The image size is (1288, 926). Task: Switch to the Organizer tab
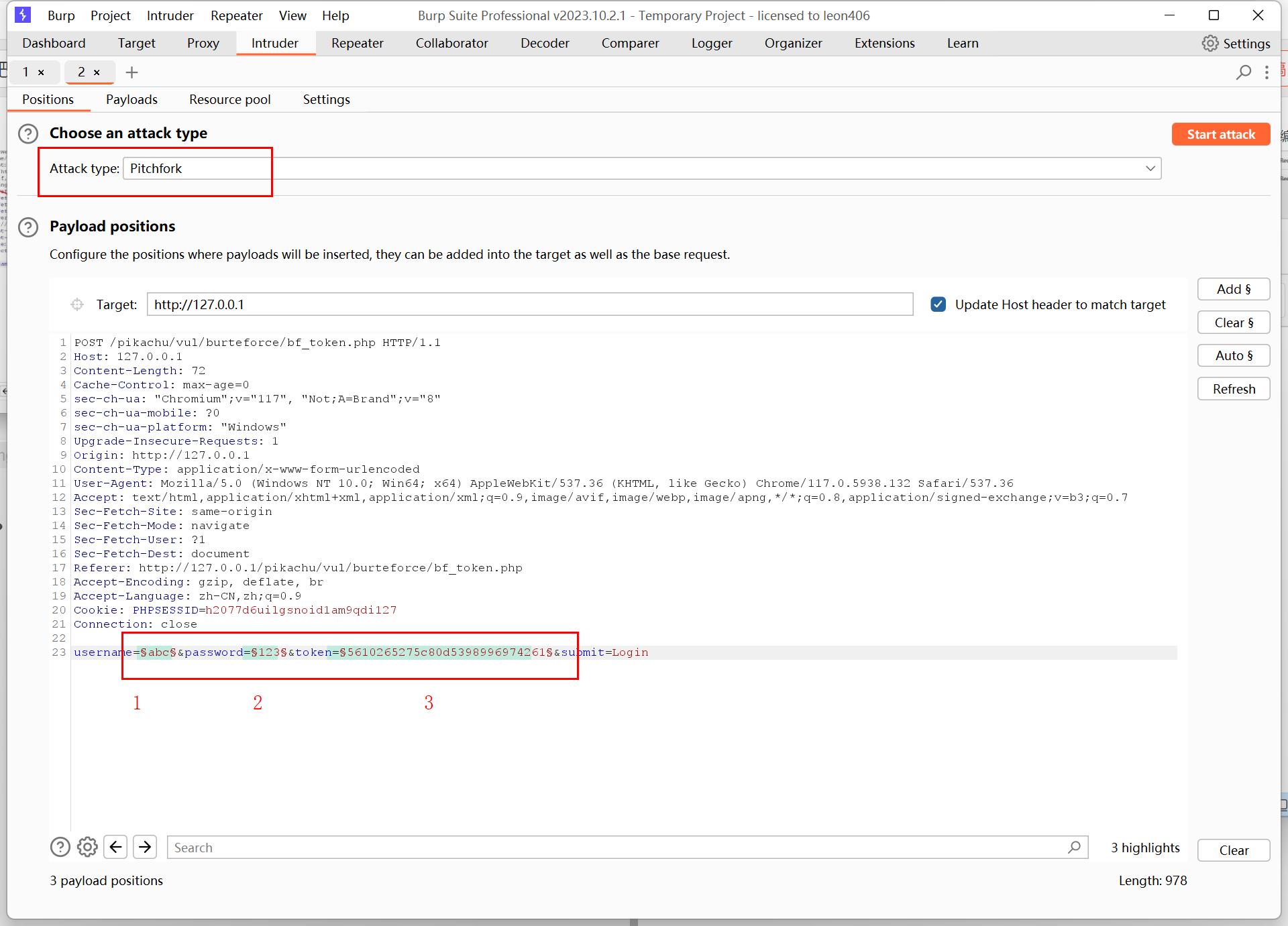[793, 43]
